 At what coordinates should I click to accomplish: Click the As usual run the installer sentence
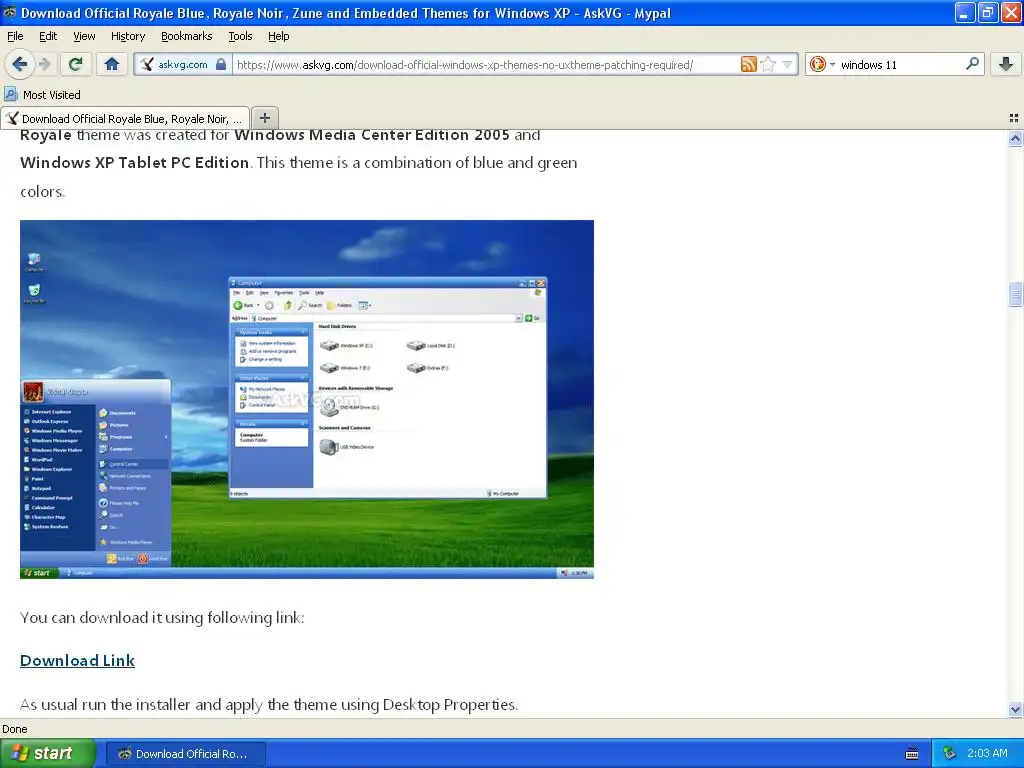point(268,705)
